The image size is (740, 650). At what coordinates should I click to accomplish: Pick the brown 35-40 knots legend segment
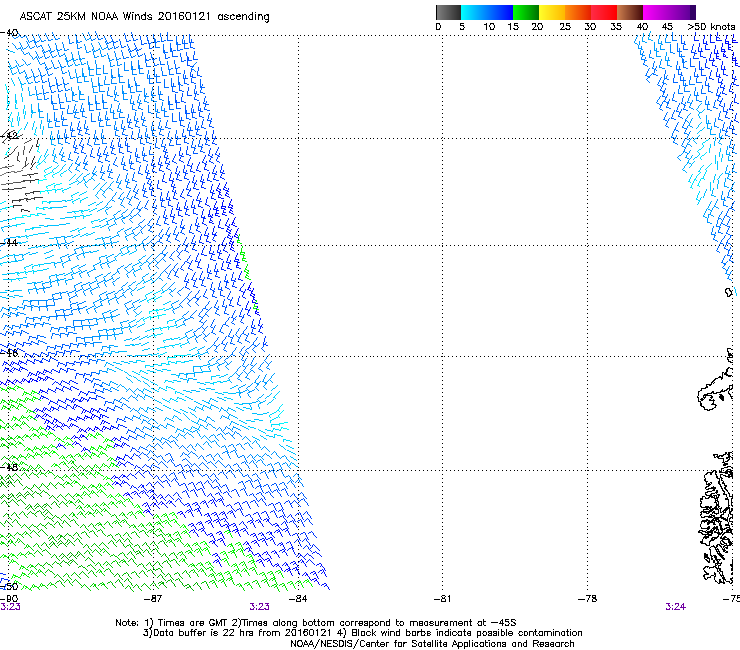(x=630, y=12)
